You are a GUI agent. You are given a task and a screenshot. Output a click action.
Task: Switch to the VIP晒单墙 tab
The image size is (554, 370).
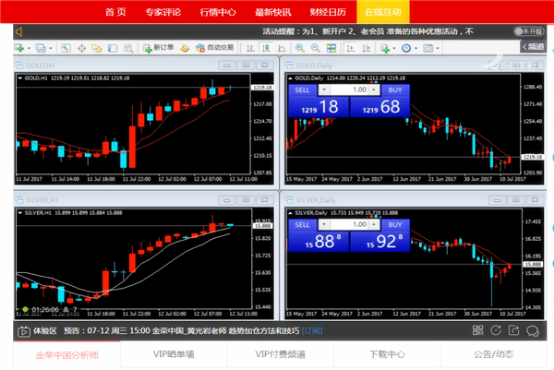(x=174, y=354)
